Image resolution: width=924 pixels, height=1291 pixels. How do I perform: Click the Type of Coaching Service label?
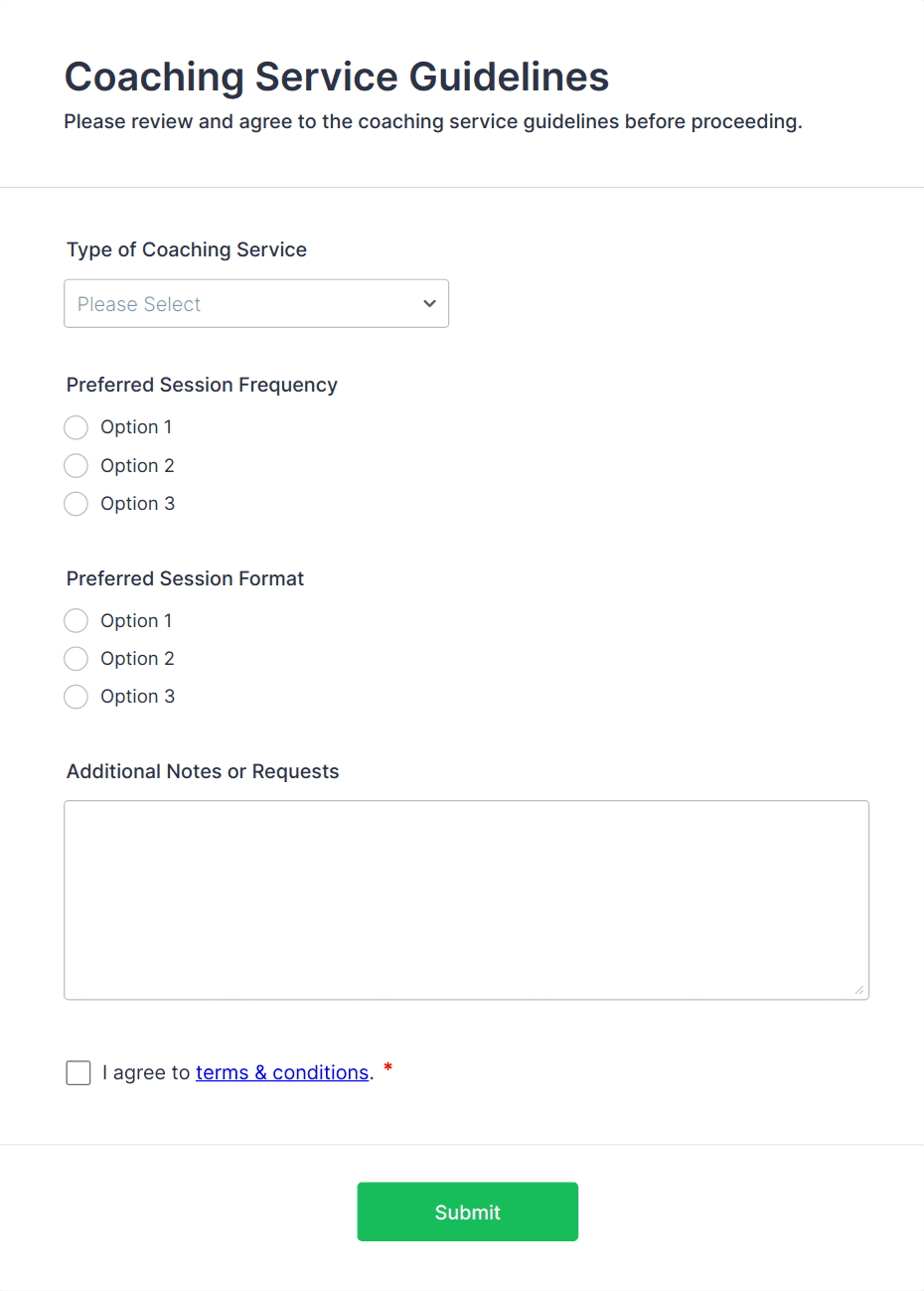coord(186,249)
